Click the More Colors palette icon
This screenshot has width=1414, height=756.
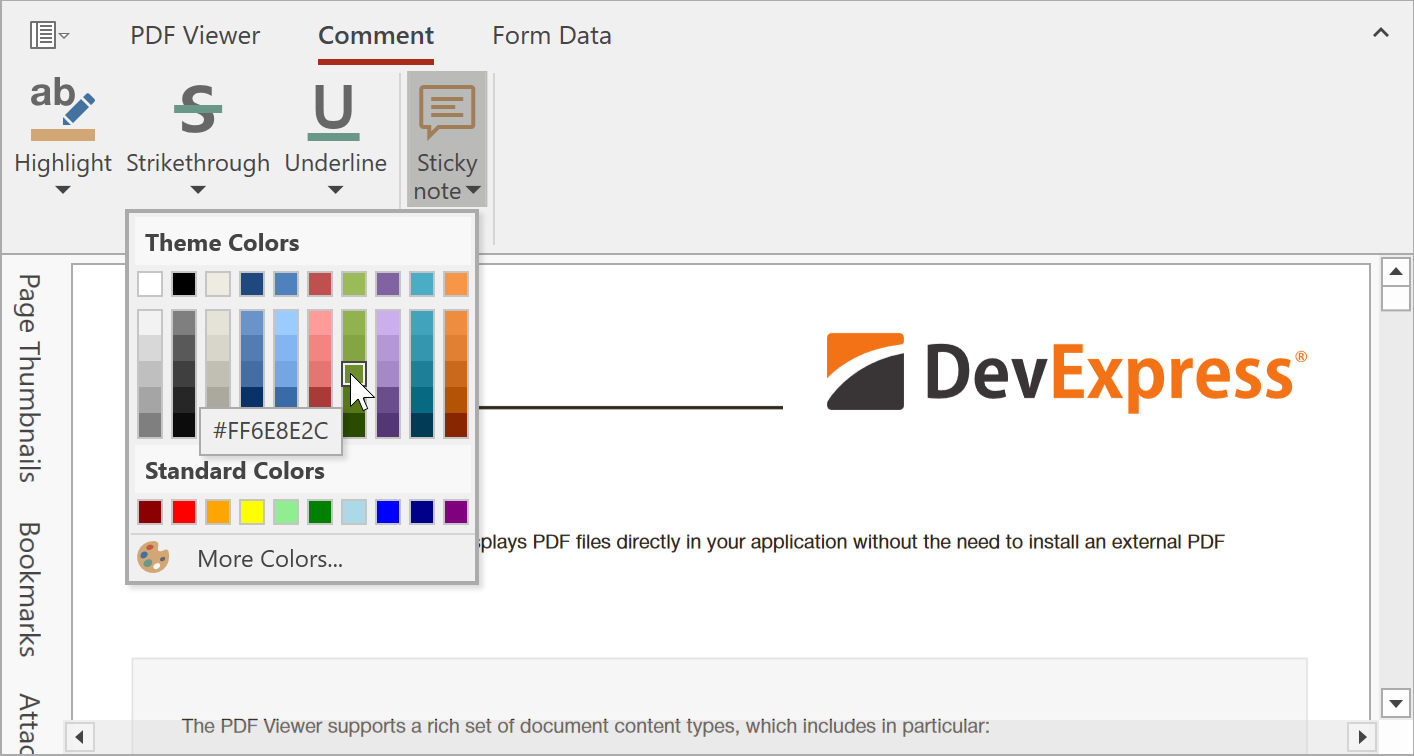coord(153,558)
